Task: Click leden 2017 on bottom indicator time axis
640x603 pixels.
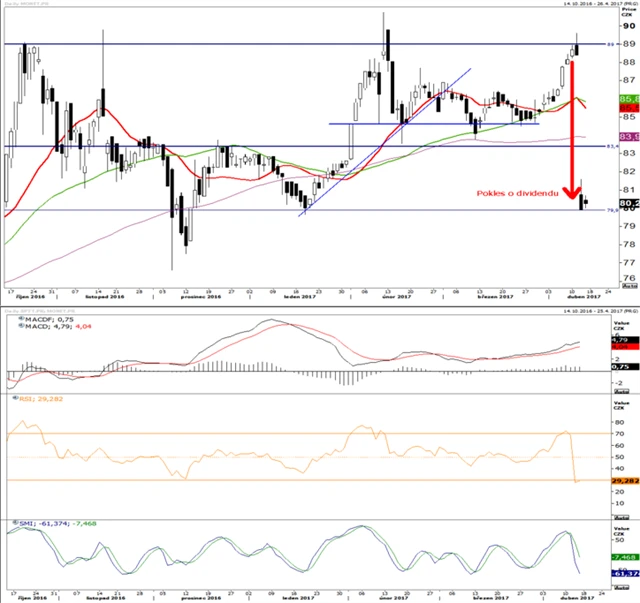Action: coord(298,598)
